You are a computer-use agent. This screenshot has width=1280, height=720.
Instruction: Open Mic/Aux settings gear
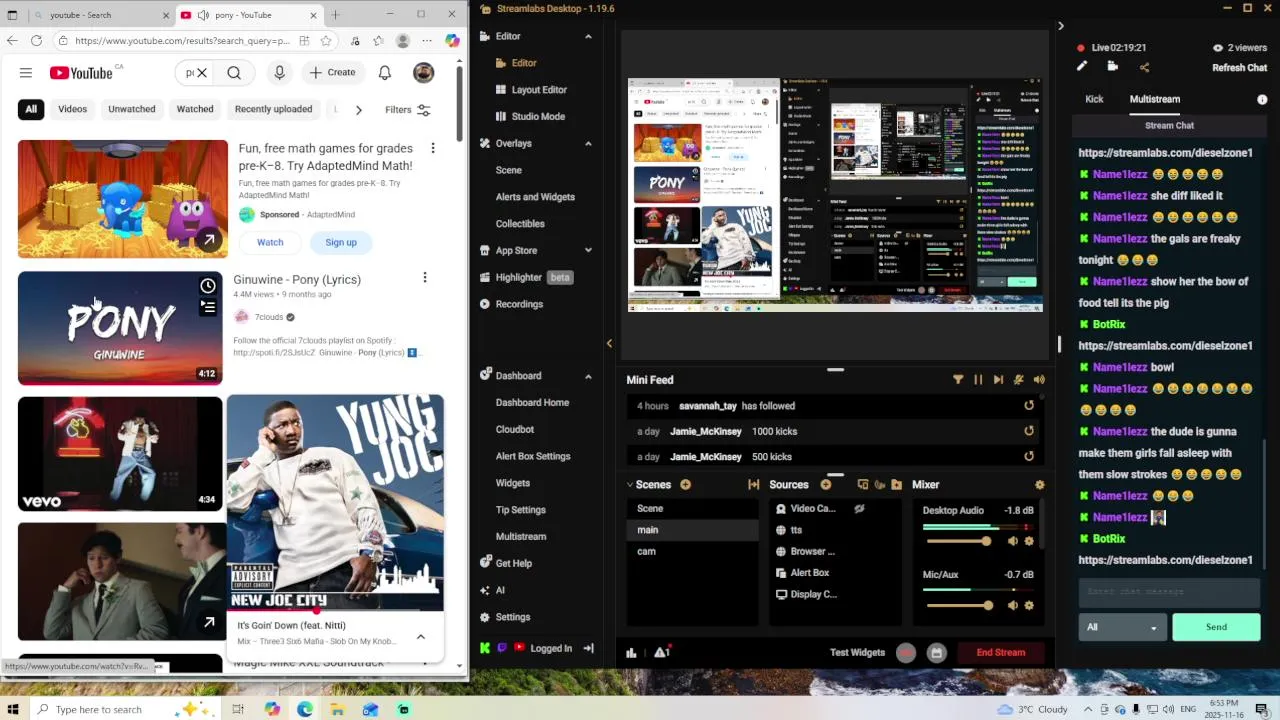[1029, 605]
